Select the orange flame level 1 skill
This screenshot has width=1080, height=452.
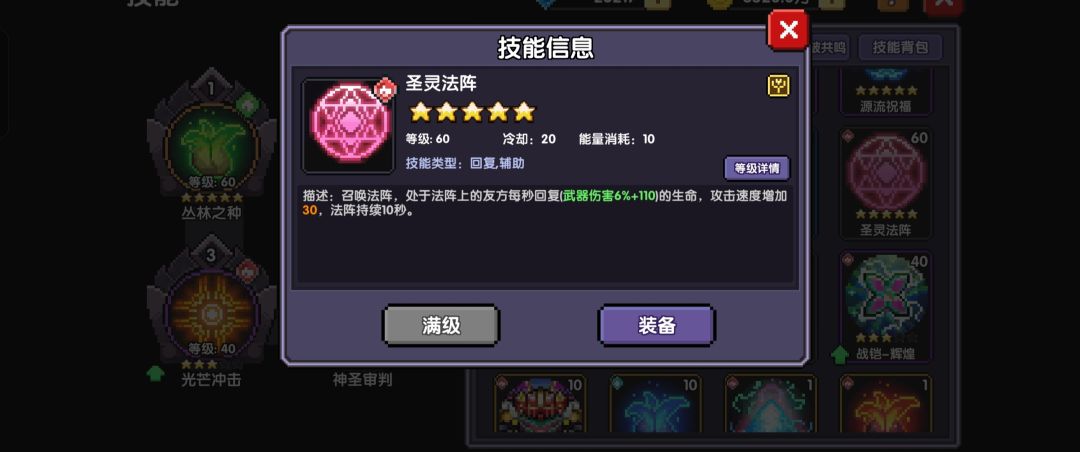886,404
